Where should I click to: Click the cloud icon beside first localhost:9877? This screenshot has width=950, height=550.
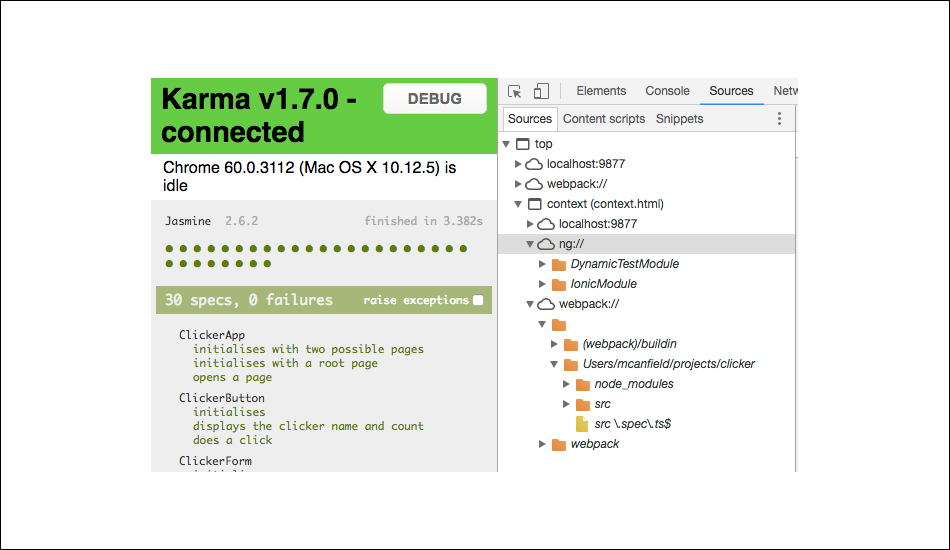[534, 164]
